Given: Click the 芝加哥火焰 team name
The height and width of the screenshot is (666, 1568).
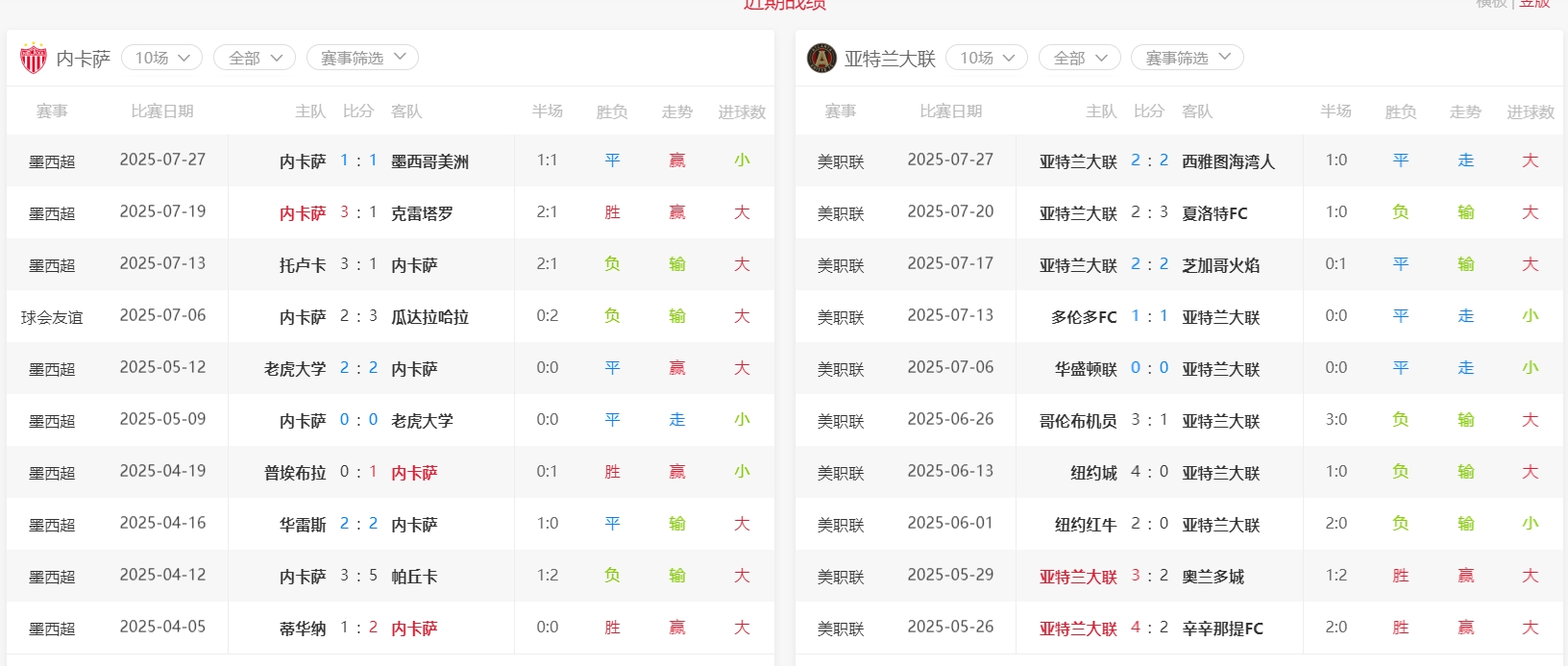Looking at the screenshot, I should coord(1220,265).
